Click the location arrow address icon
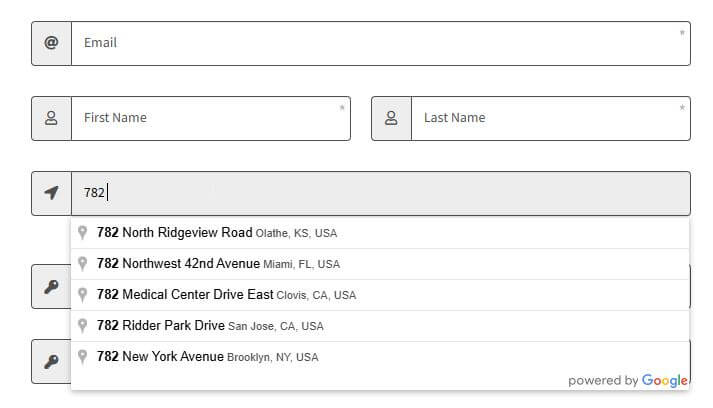Viewport: 713px width, 408px height. (x=51, y=193)
